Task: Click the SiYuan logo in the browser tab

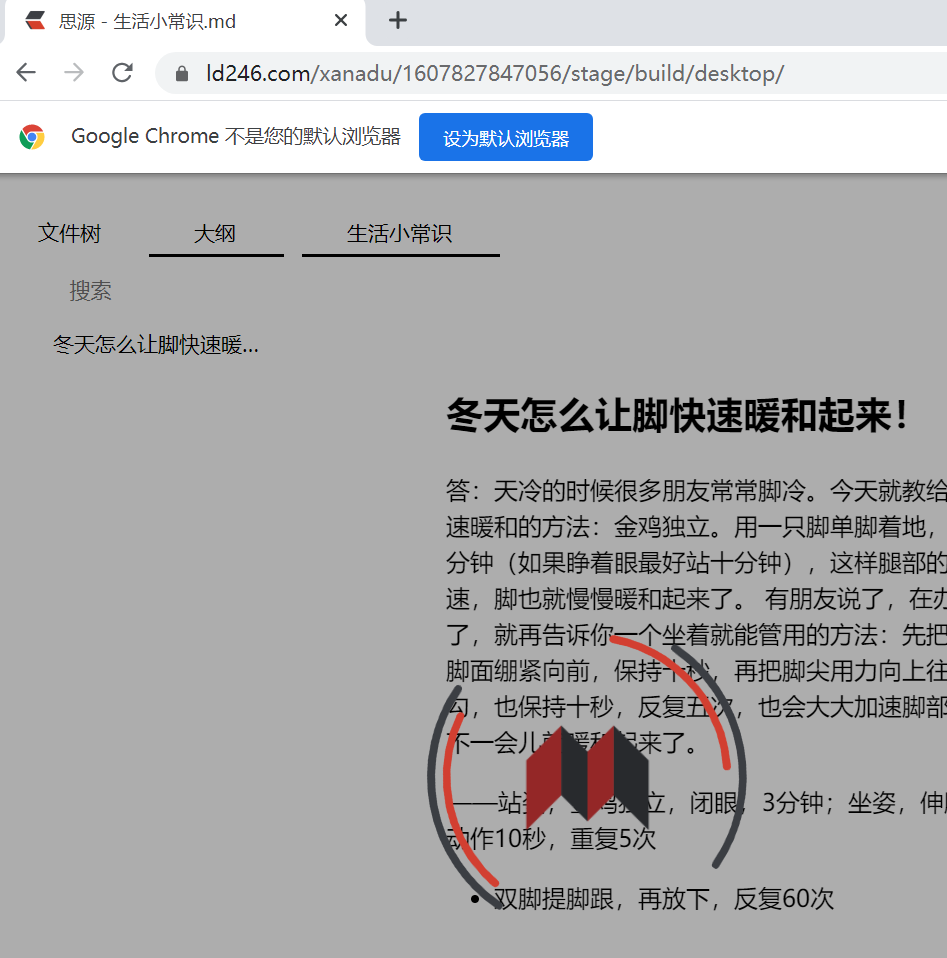Action: pyautogui.click(x=36, y=20)
